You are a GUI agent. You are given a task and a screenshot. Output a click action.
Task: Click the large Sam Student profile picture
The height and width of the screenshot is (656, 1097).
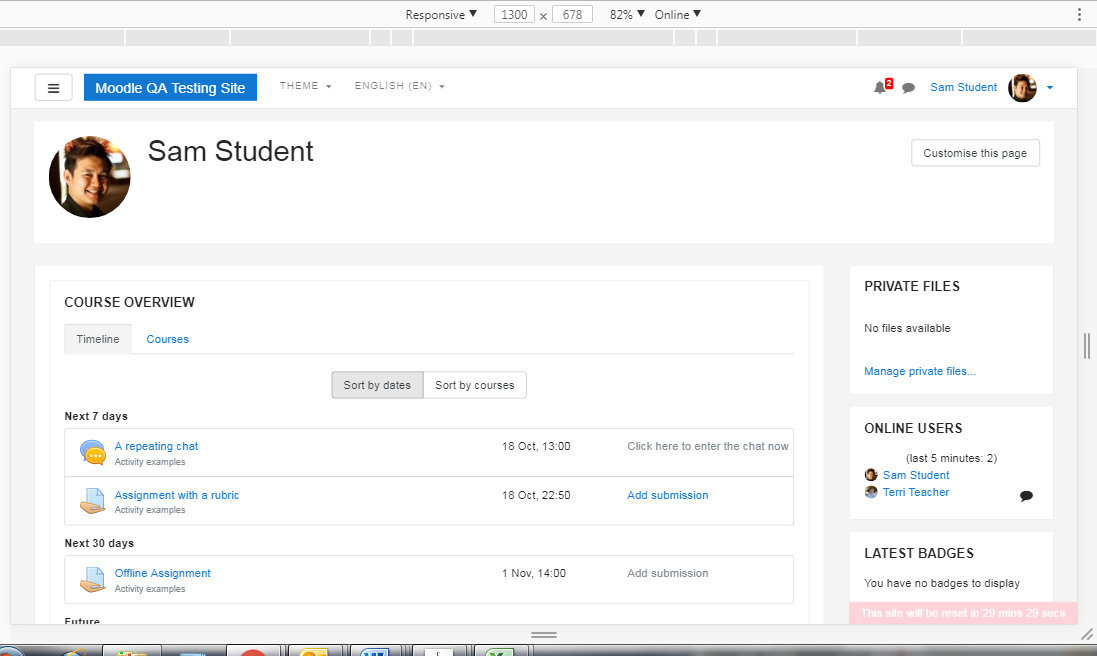[90, 177]
